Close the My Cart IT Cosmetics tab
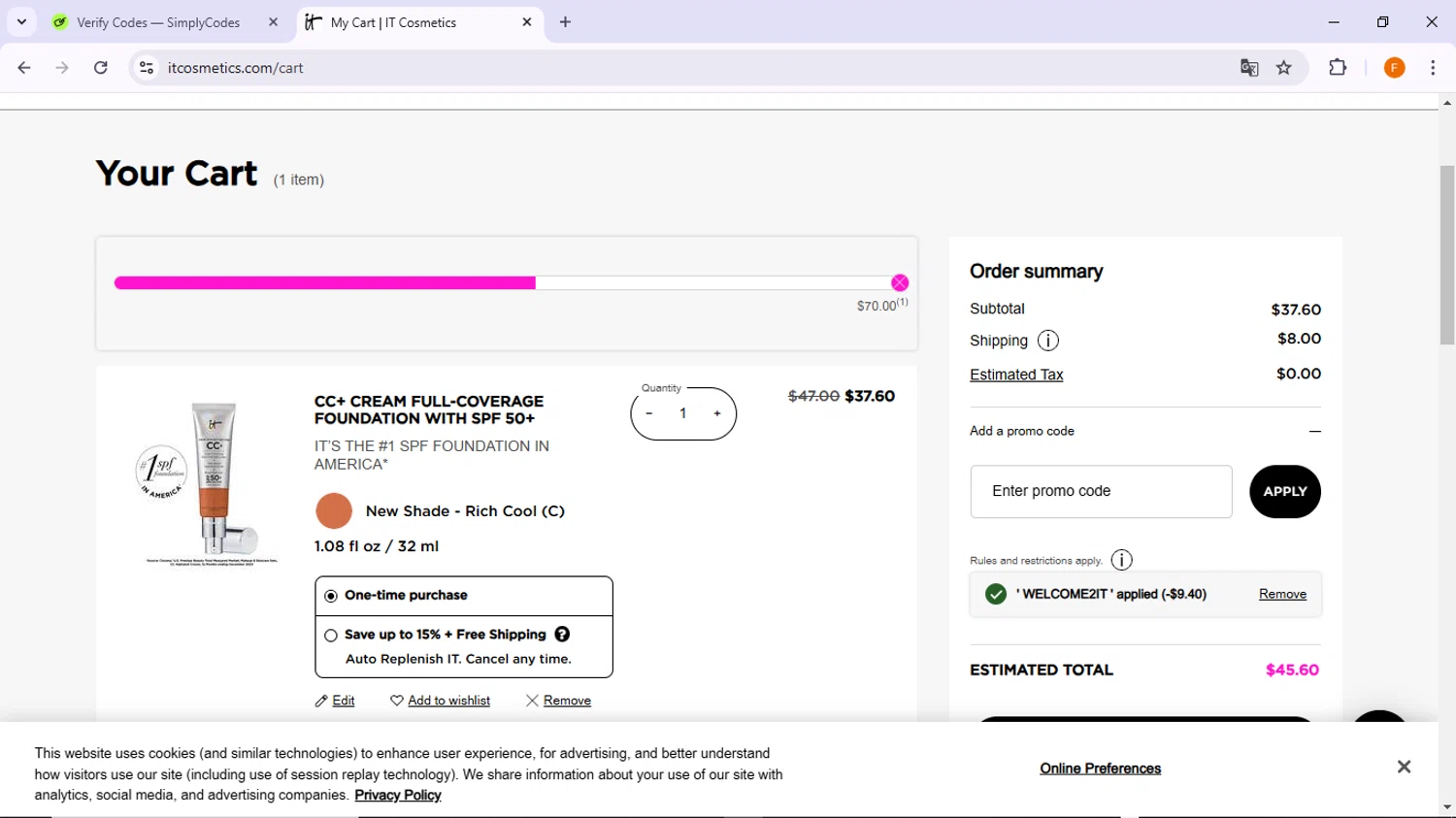 coord(527,21)
